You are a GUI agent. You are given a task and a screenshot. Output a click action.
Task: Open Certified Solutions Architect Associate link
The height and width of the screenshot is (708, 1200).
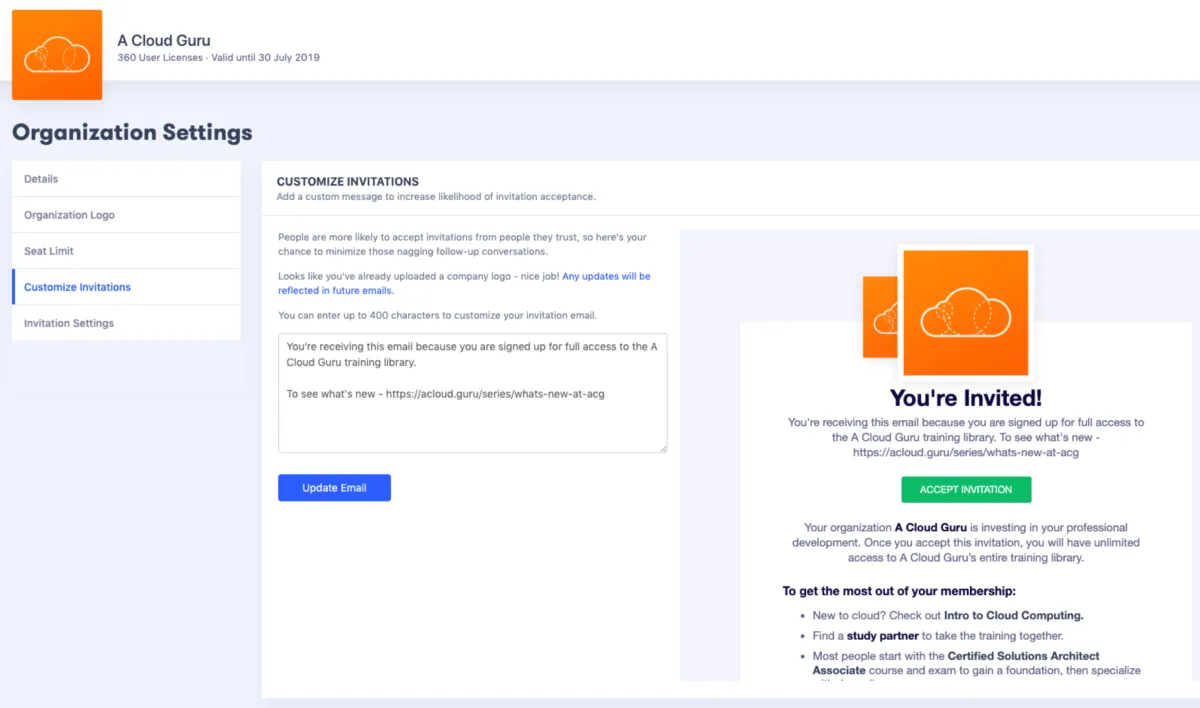[x=955, y=663]
